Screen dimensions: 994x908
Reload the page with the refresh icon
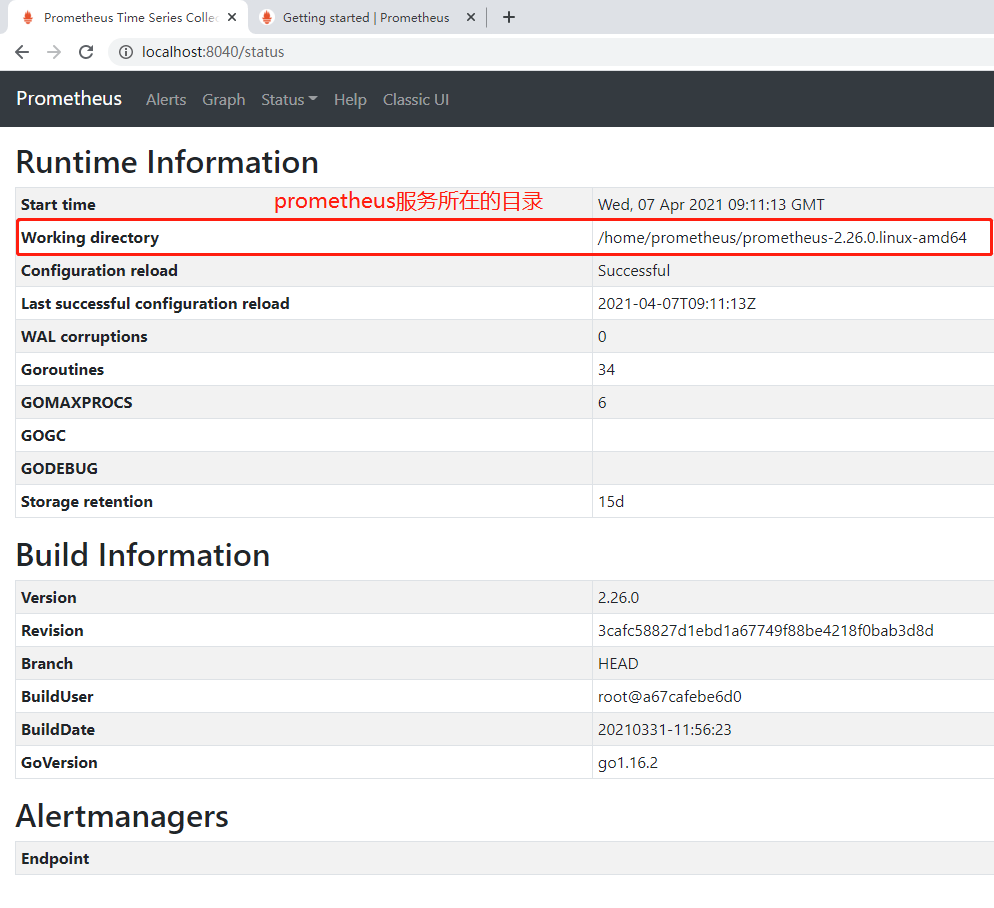pyautogui.click(x=86, y=52)
